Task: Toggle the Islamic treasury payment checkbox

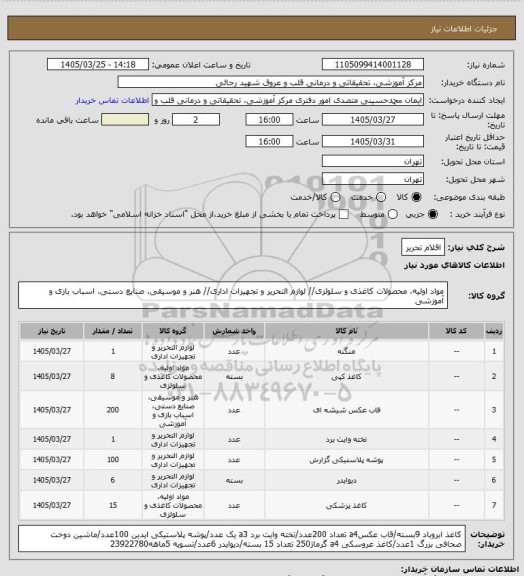Action: click(x=344, y=214)
